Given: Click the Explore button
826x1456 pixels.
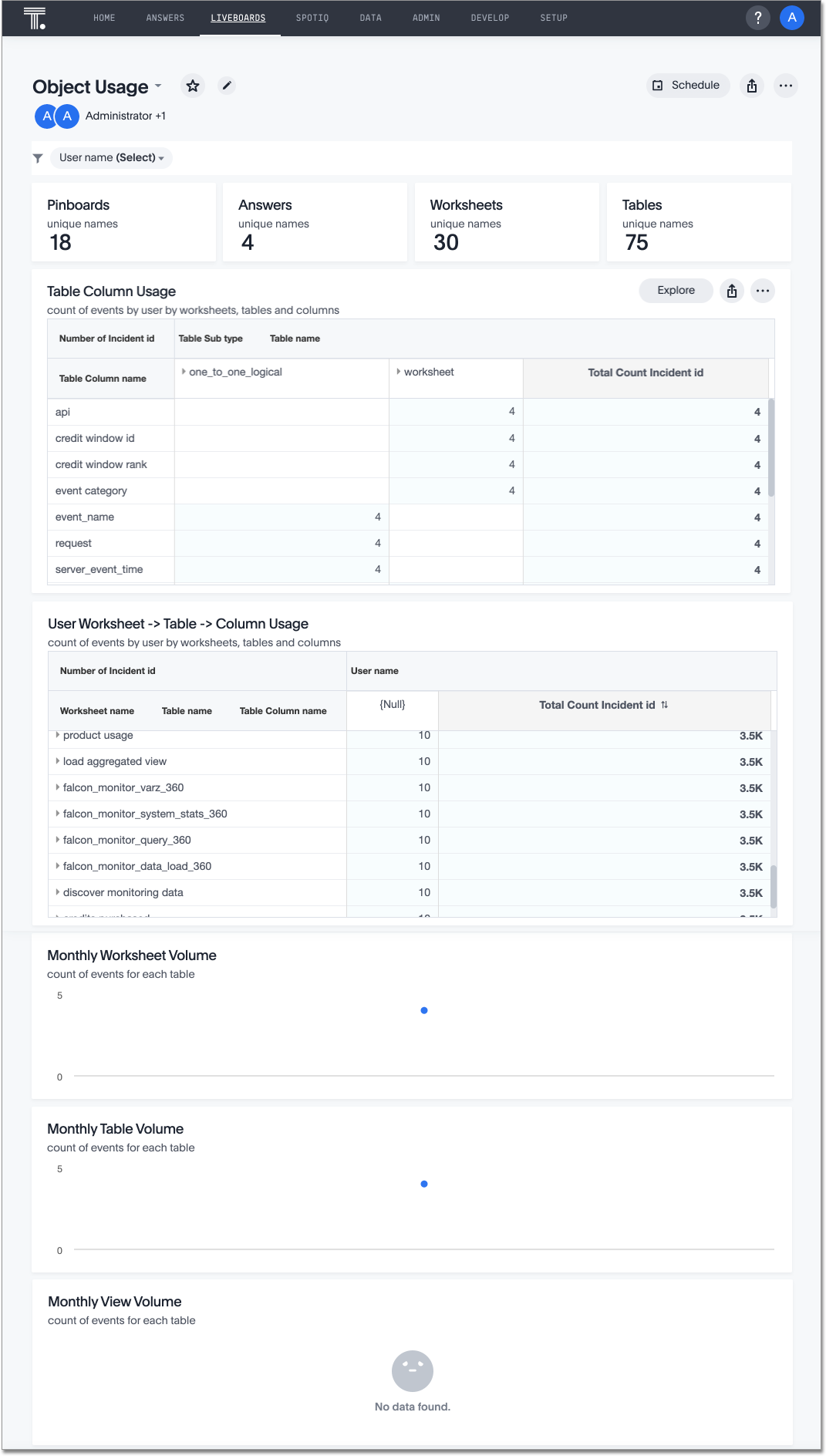Looking at the screenshot, I should point(676,291).
